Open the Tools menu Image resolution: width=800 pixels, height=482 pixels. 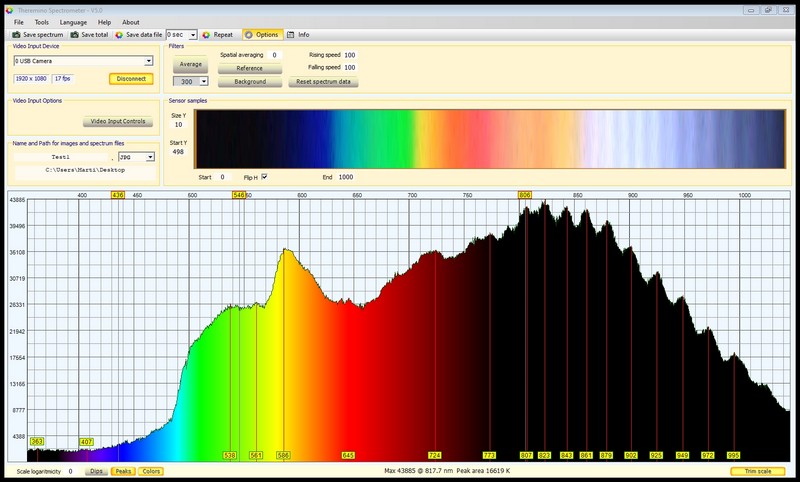pos(41,21)
